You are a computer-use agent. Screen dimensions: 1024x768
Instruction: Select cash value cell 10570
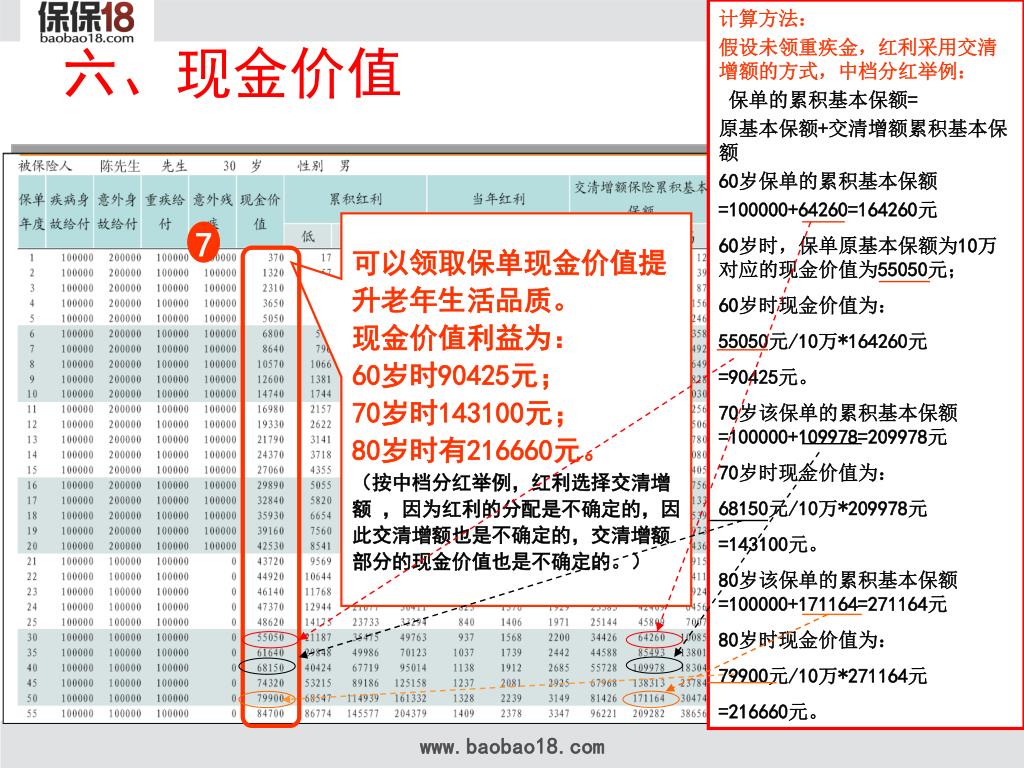point(270,364)
